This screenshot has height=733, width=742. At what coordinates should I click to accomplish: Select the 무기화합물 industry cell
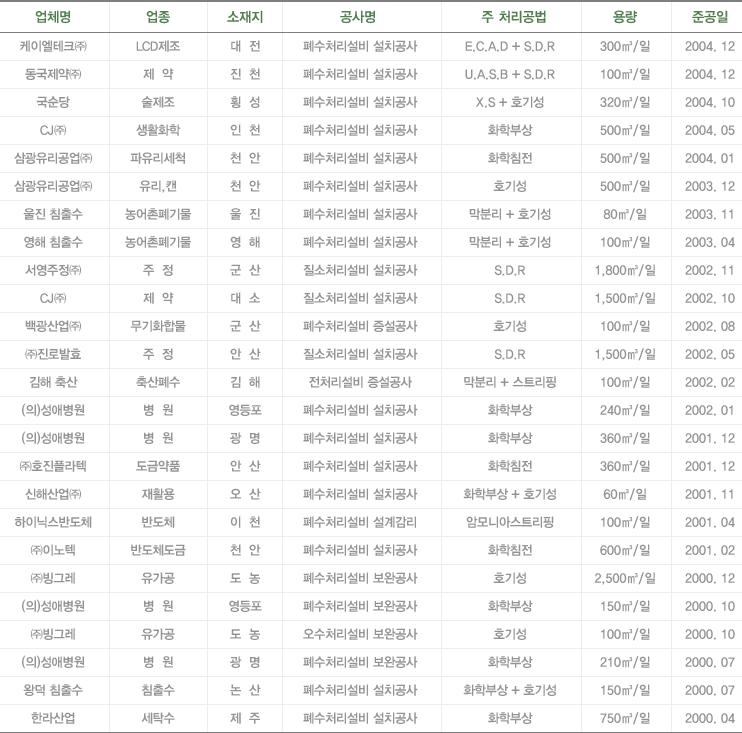click(158, 325)
